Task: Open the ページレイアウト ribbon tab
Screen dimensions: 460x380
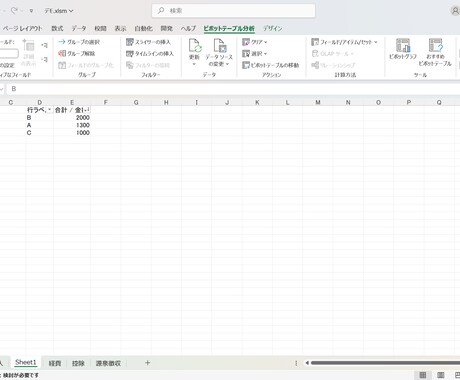Action: pos(22,29)
